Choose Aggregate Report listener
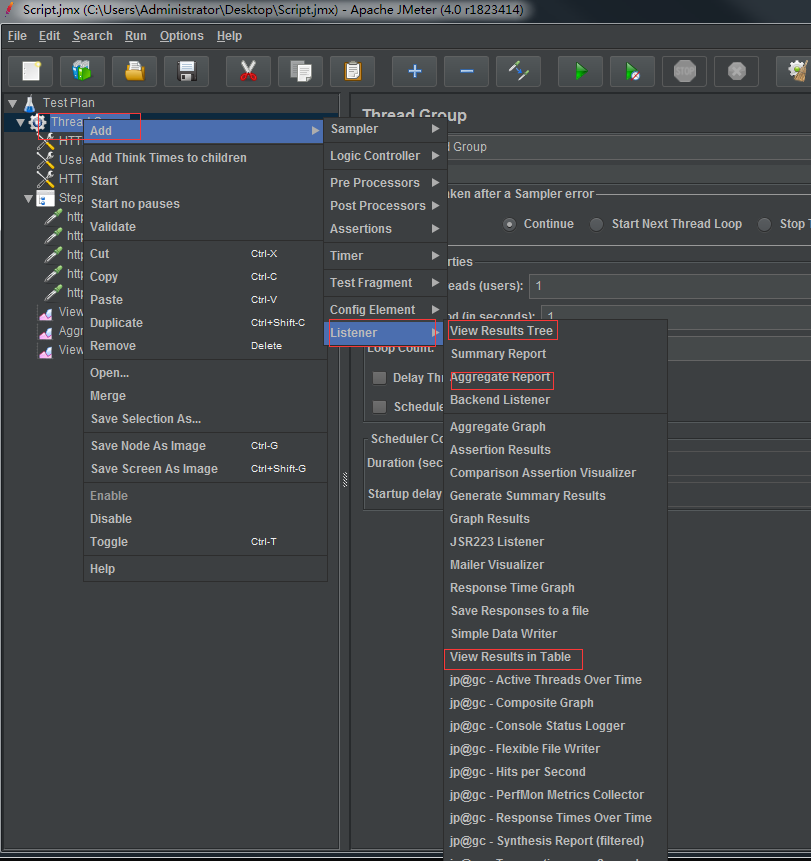 (x=556, y=377)
